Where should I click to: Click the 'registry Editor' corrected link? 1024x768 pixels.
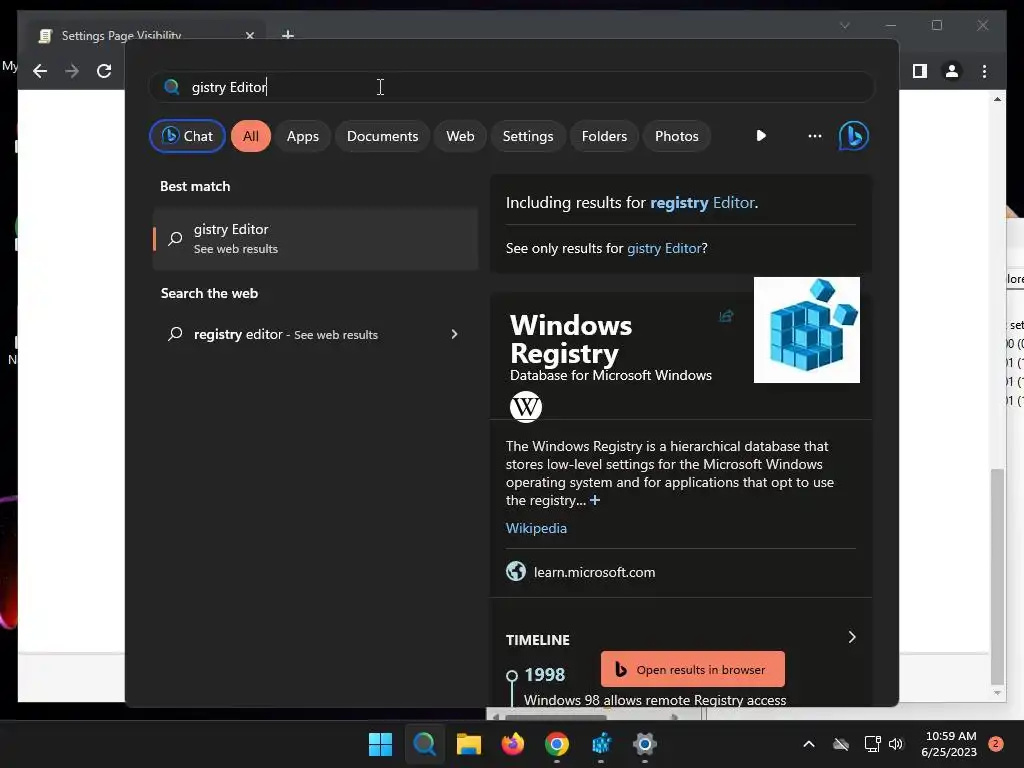pyautogui.click(x=703, y=202)
